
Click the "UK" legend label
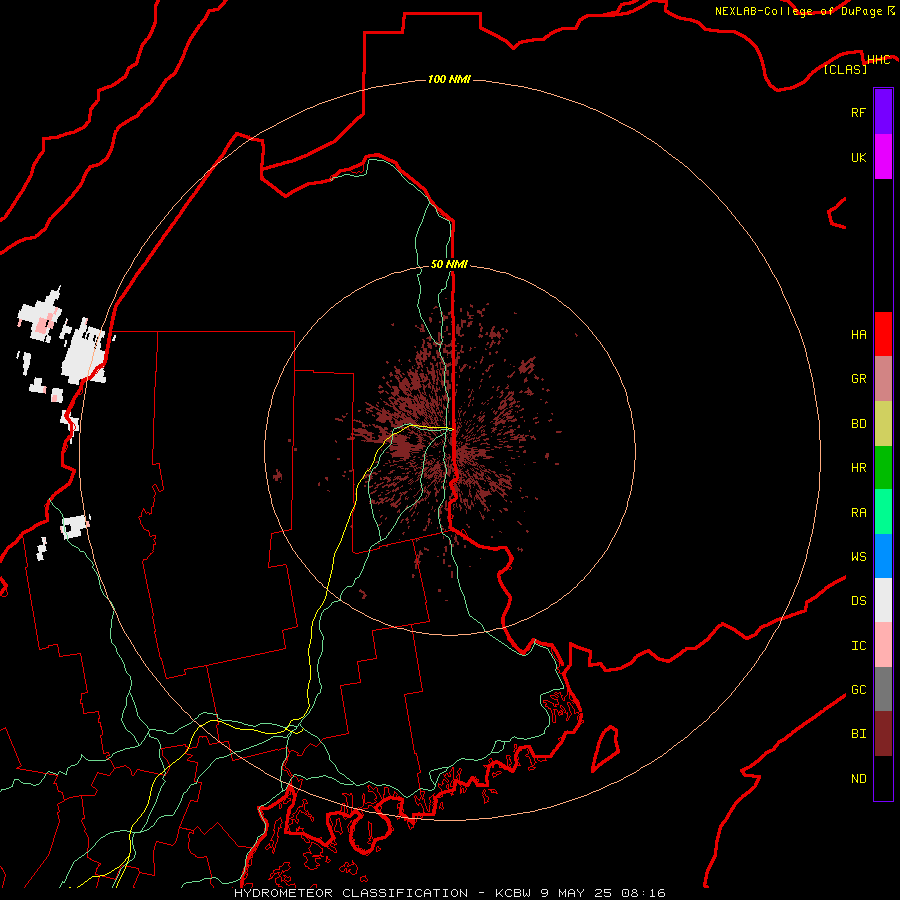[858, 157]
